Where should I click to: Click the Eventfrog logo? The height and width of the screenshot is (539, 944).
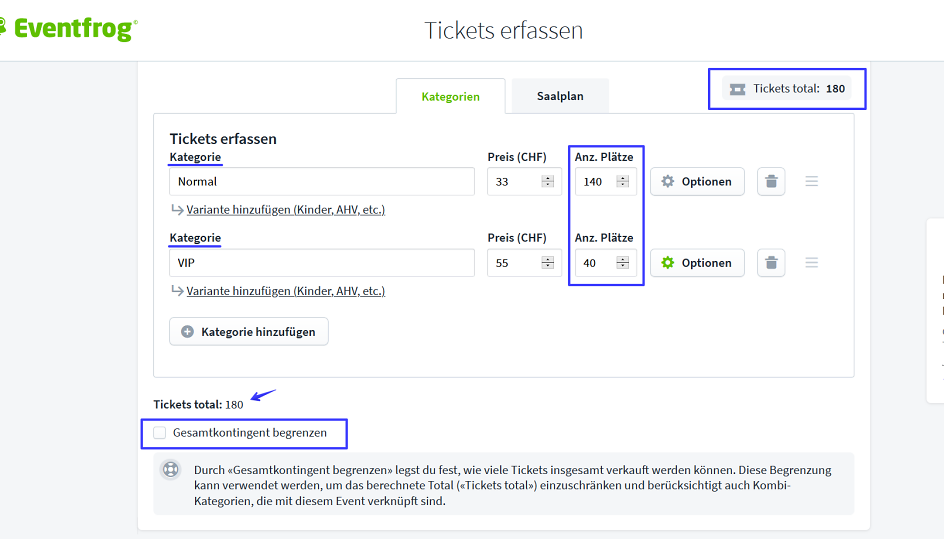coord(68,29)
